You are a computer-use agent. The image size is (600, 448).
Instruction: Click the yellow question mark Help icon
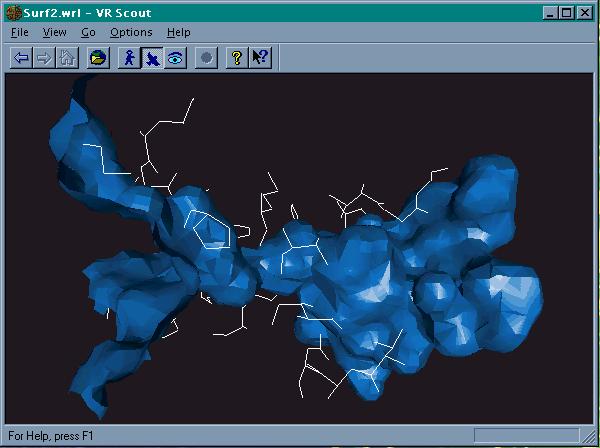pos(237,58)
